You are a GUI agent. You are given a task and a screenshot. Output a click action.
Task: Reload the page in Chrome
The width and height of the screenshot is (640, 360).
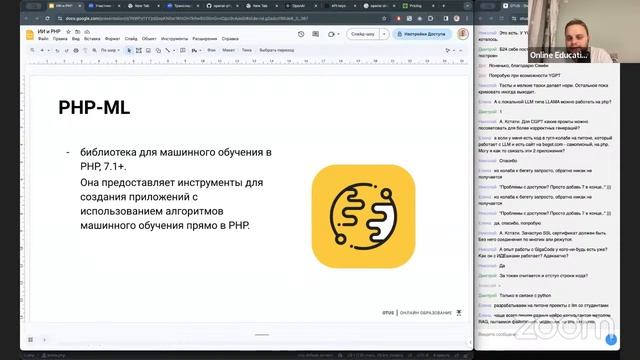(x=47, y=18)
